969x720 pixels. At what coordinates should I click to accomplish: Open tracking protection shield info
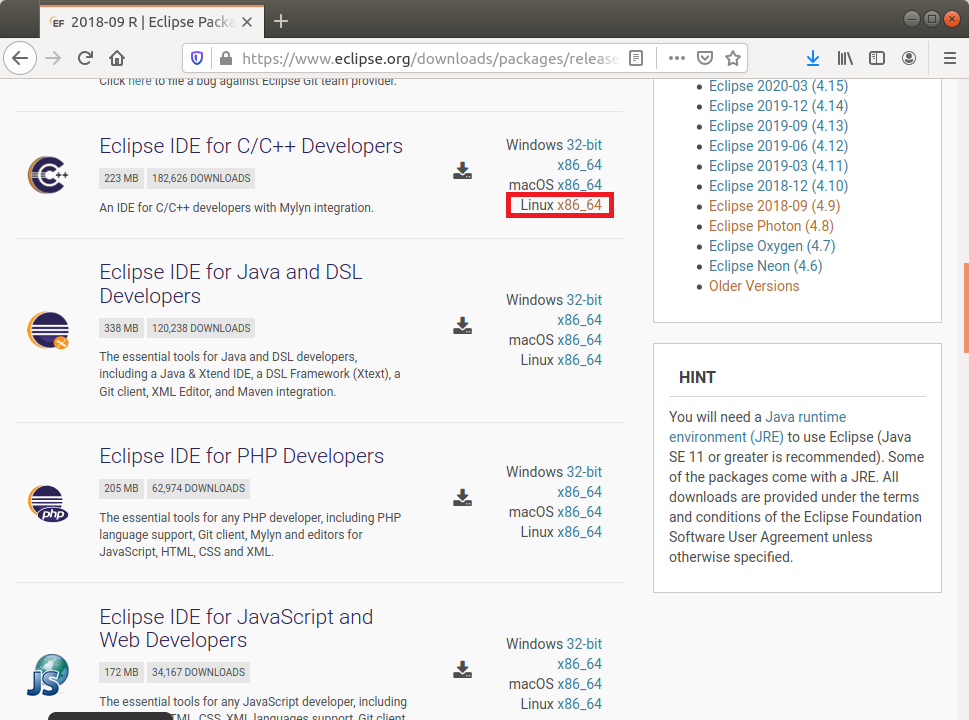(197, 58)
